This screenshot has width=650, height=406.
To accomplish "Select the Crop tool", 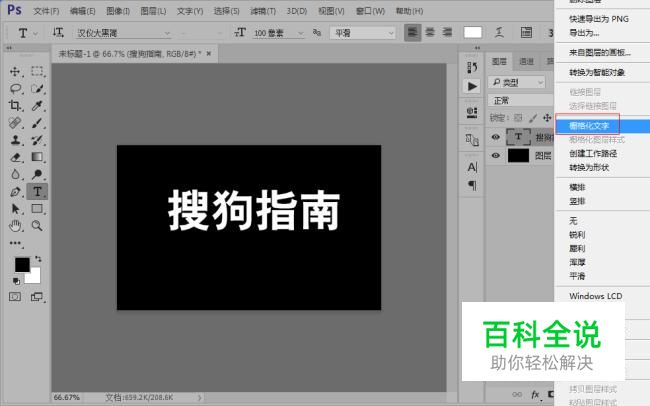I will [15, 106].
